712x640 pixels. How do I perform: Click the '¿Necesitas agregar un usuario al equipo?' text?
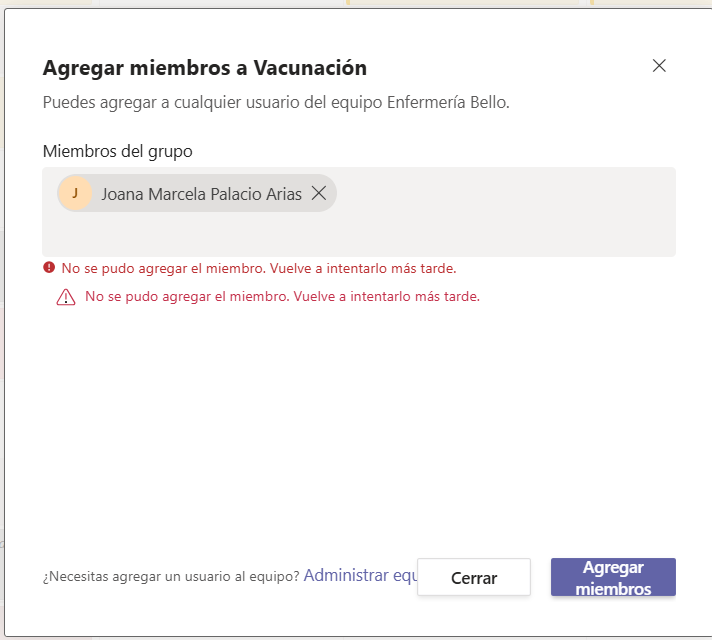[x=171, y=576]
